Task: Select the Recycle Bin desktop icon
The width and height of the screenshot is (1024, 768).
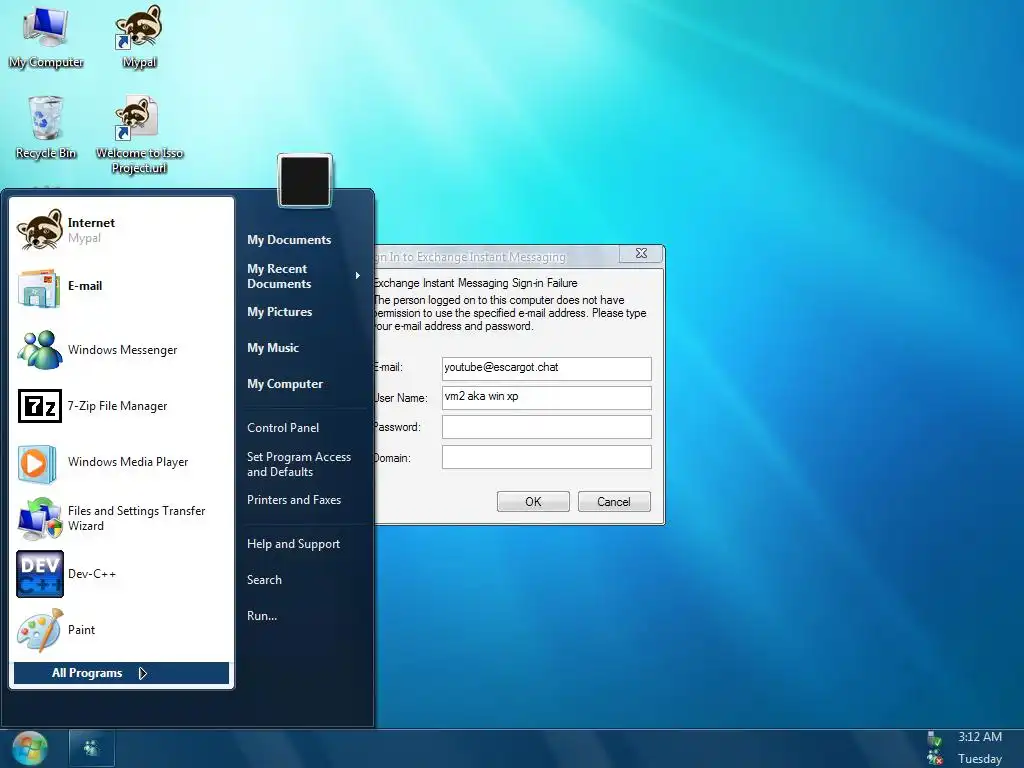Action: point(46,127)
